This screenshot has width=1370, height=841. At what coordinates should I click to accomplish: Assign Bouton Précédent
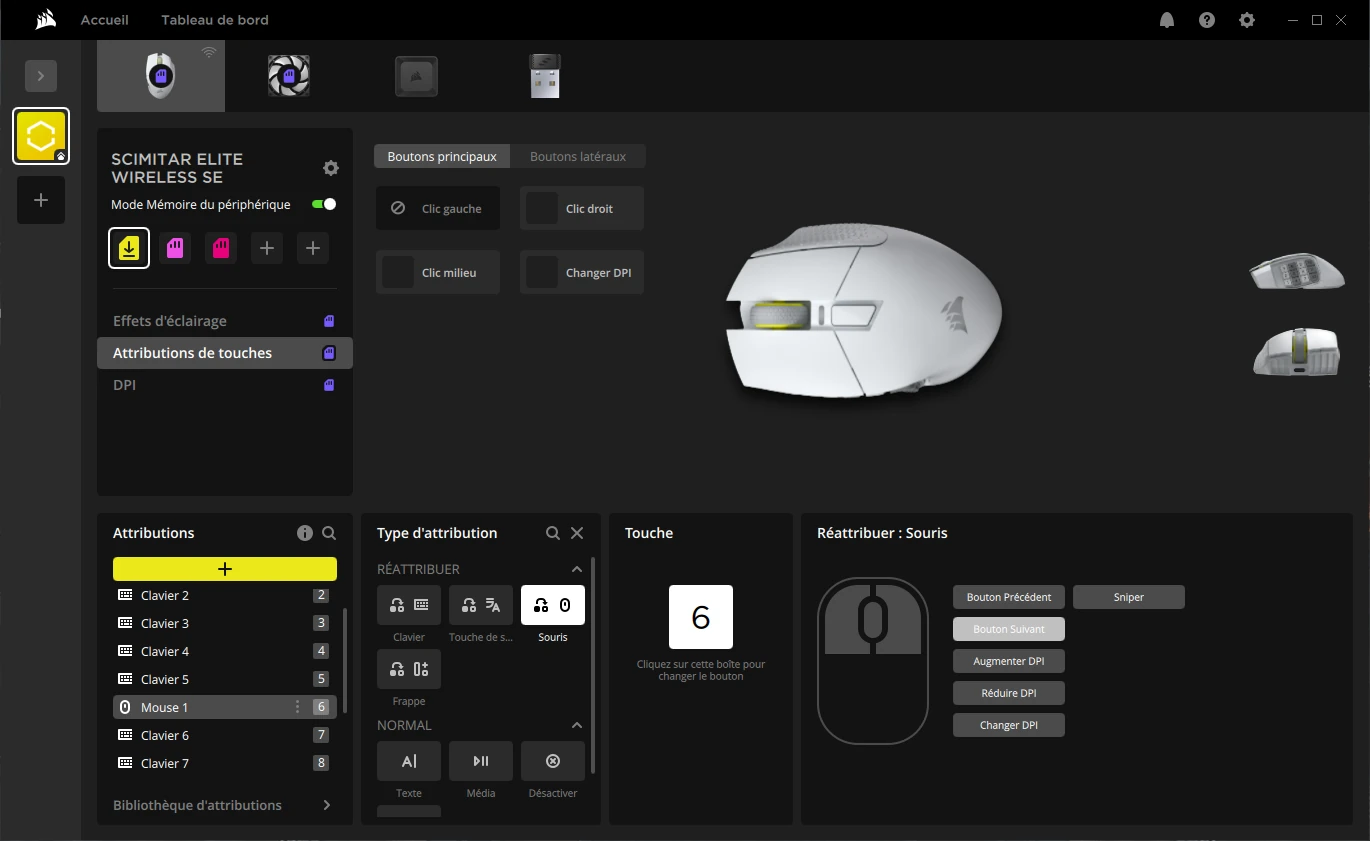[x=1009, y=597]
